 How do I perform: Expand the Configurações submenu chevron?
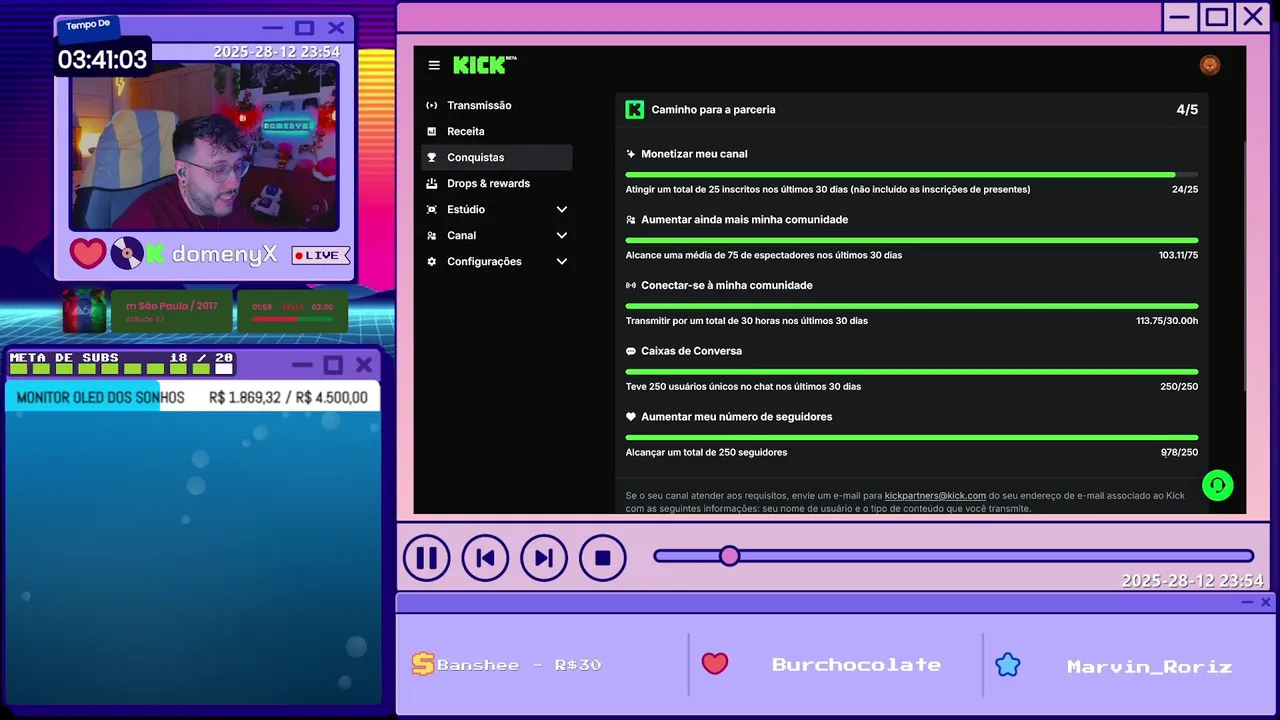tap(562, 261)
